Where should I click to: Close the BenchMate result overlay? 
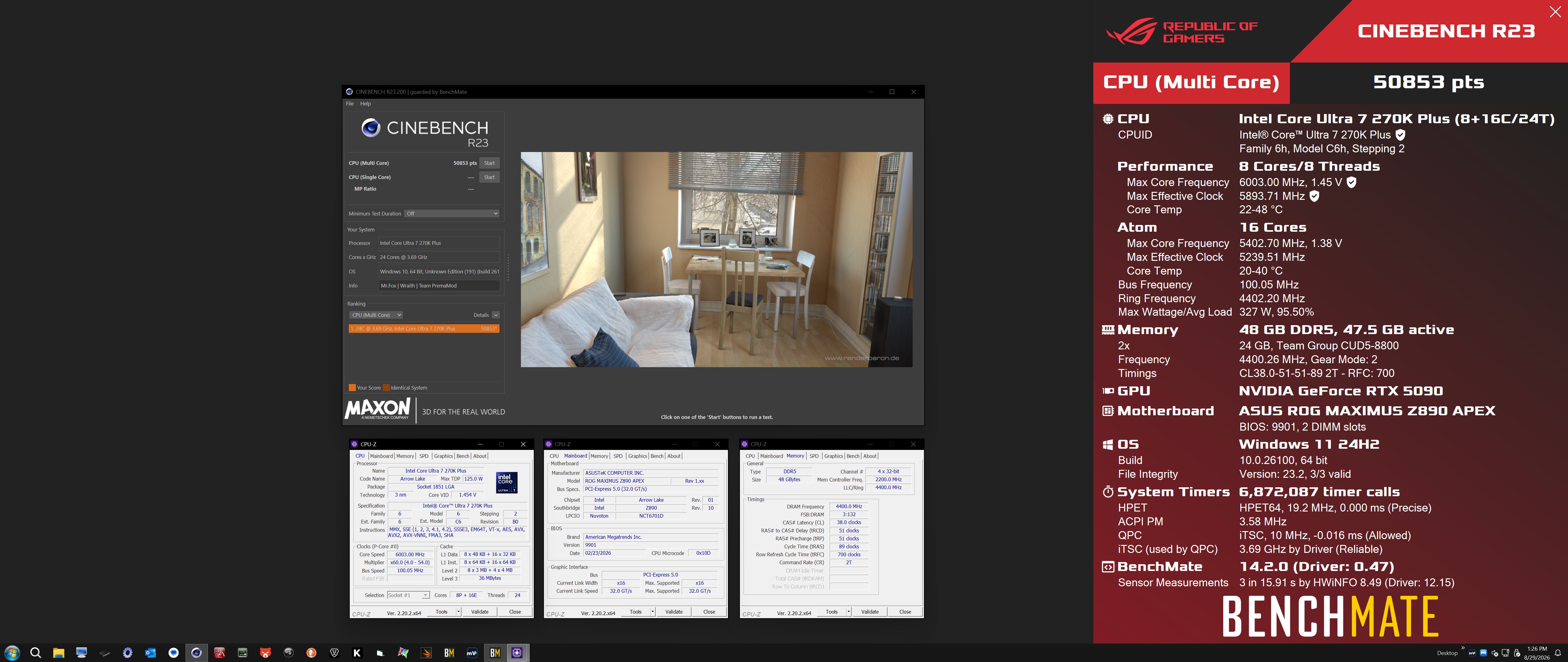tap(1555, 12)
